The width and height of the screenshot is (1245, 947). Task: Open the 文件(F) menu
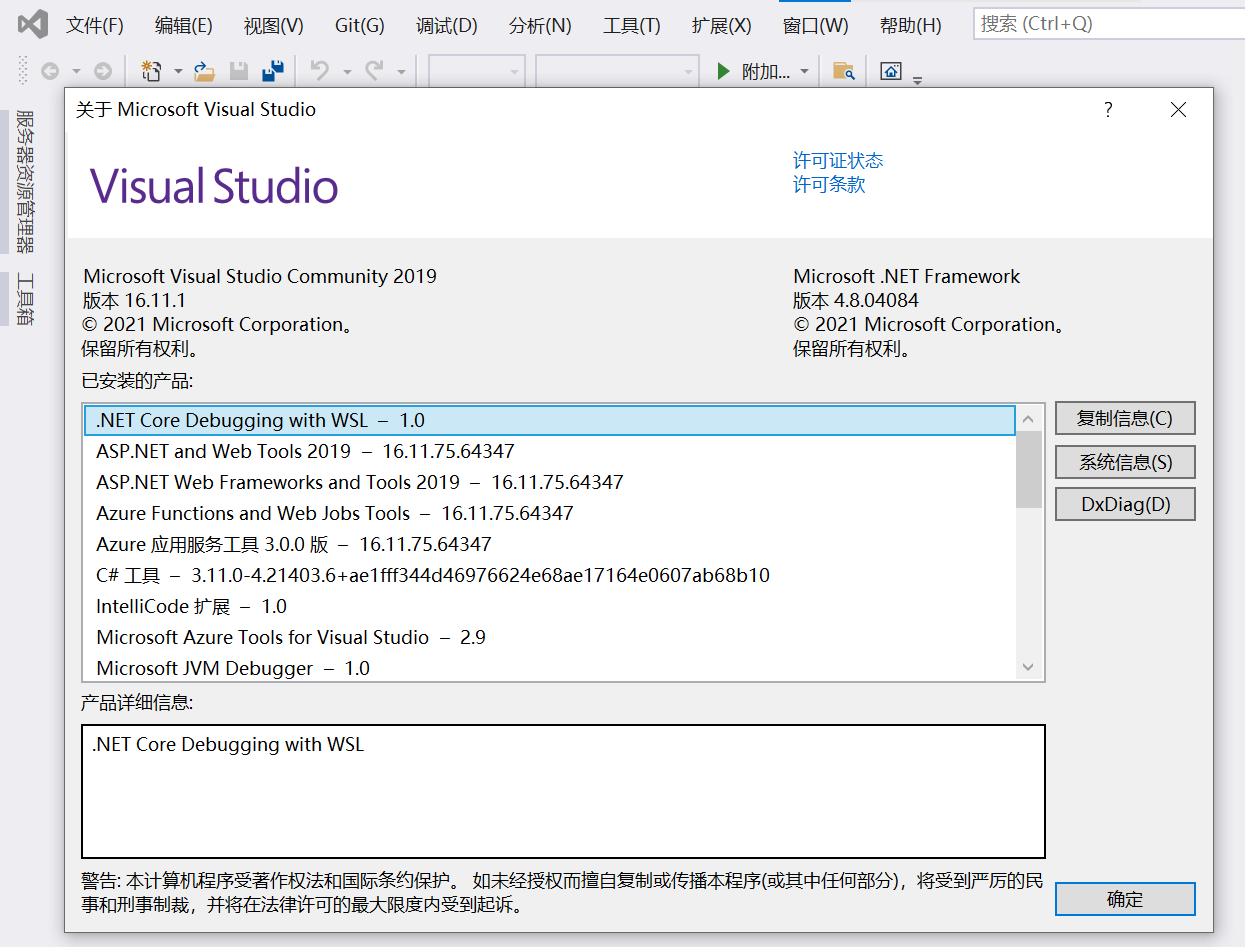[x=95, y=25]
